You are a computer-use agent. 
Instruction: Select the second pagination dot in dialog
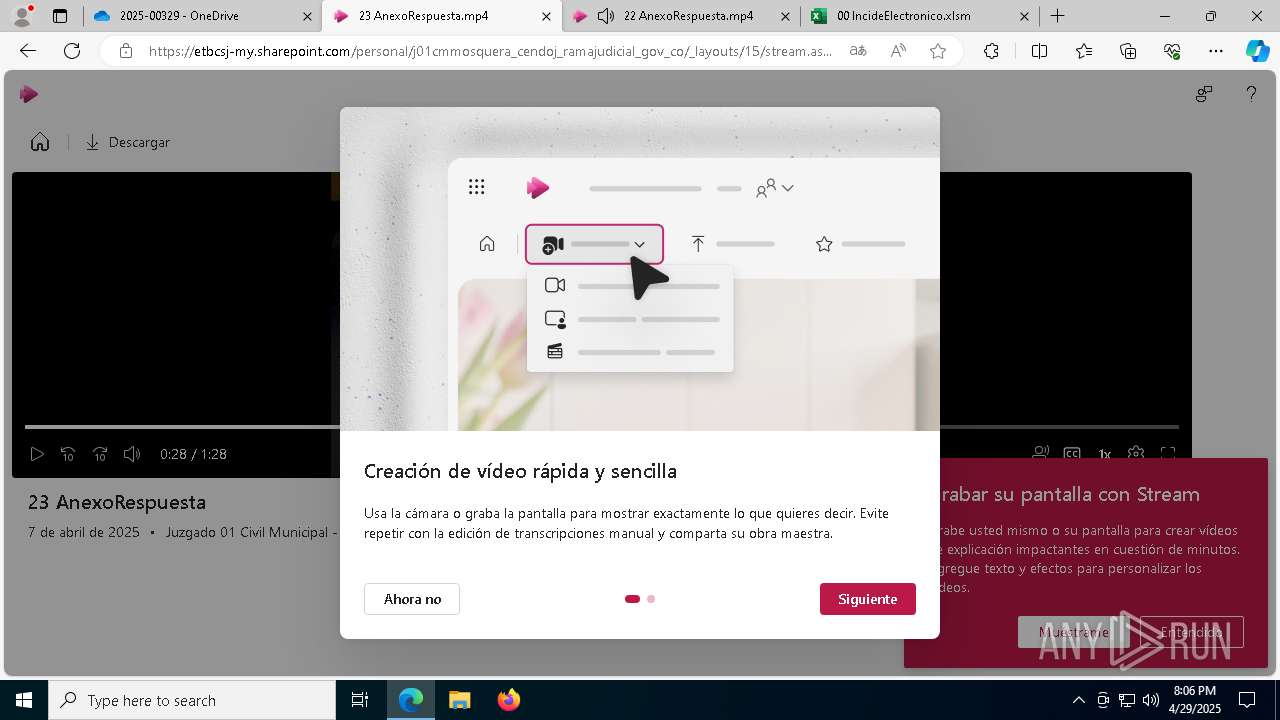click(651, 599)
